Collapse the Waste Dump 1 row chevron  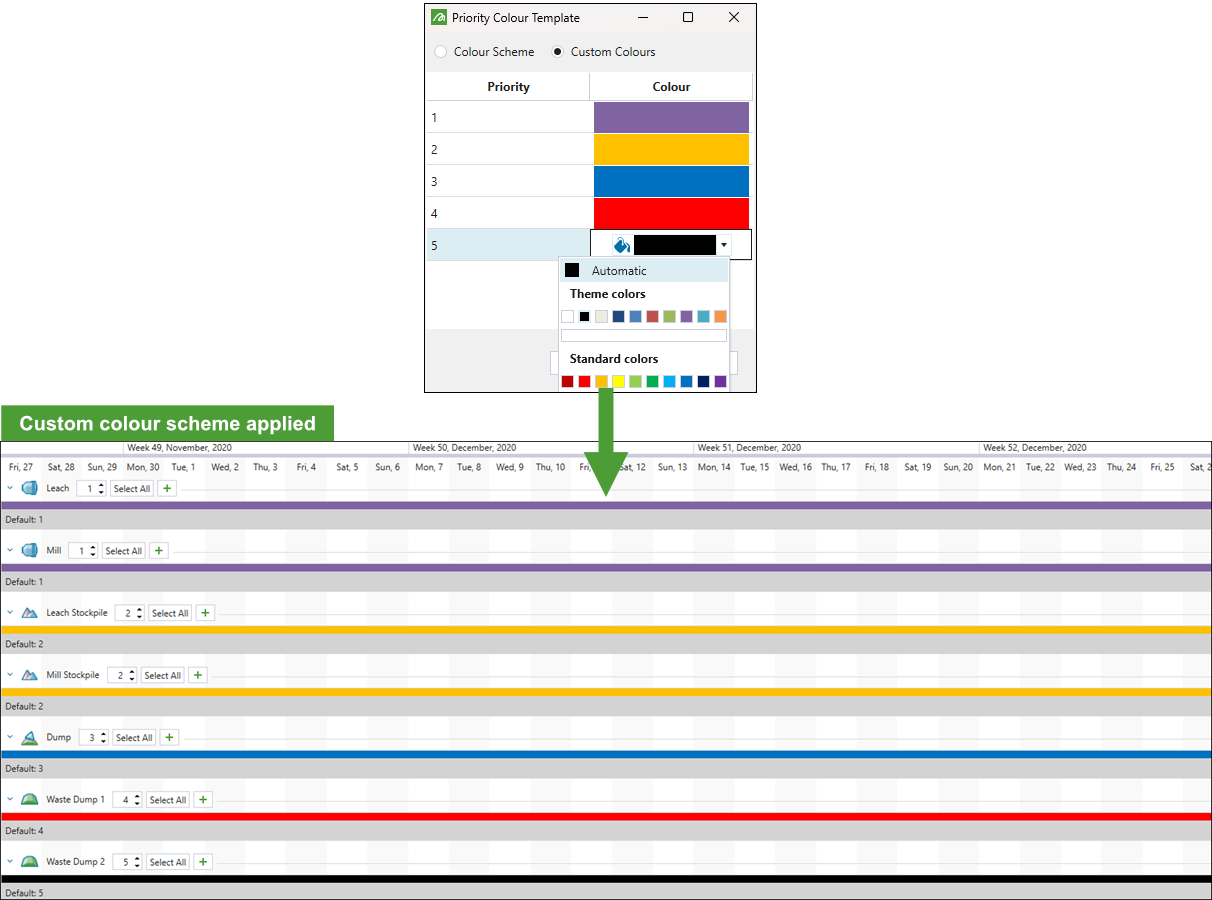tap(10, 799)
